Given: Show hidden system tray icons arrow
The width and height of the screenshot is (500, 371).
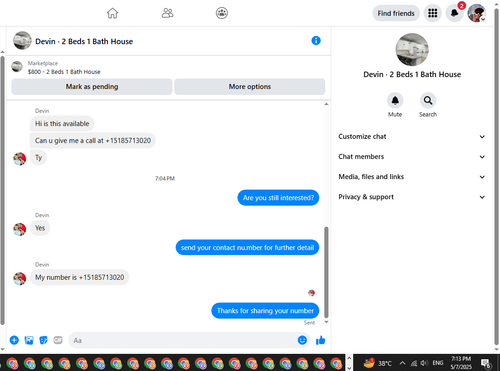Looking at the screenshot, I should click(x=403, y=363).
